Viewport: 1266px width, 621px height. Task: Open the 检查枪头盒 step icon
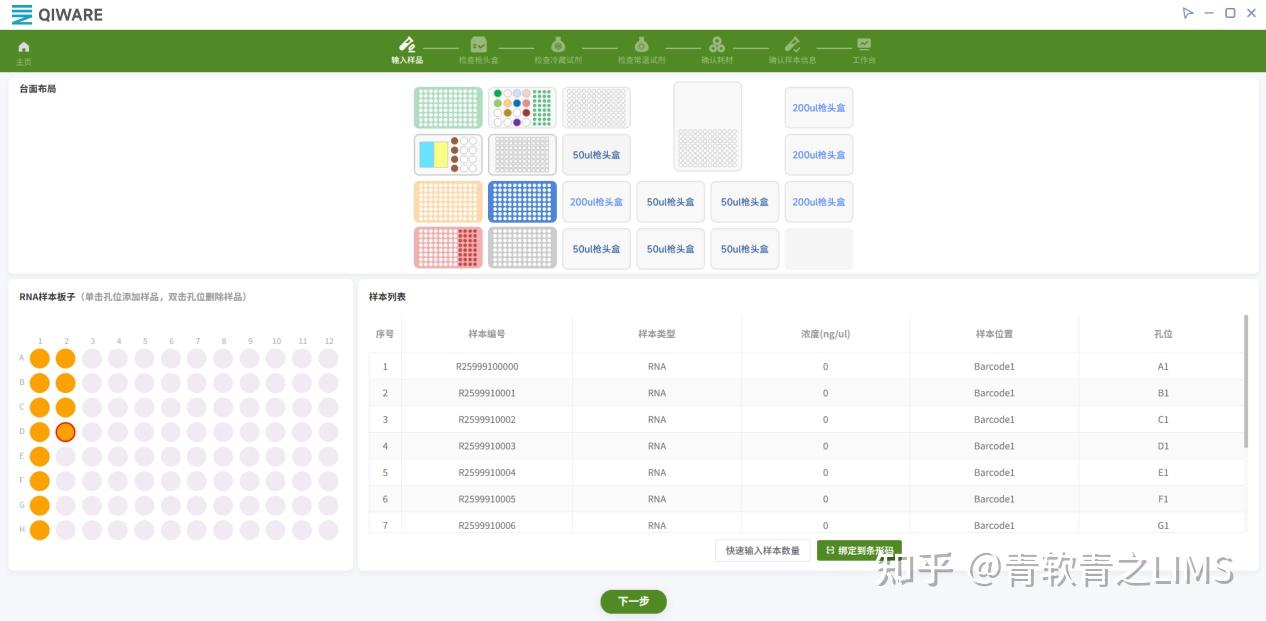[x=479, y=45]
